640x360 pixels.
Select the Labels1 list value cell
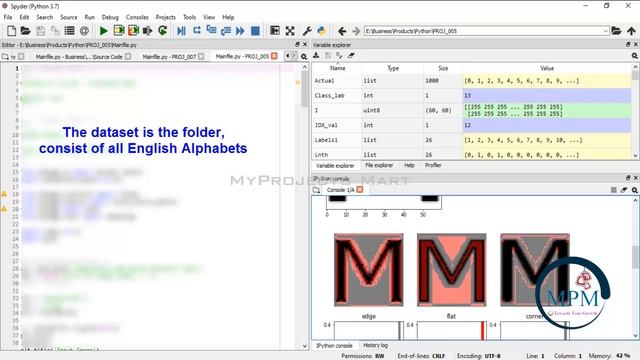point(547,140)
